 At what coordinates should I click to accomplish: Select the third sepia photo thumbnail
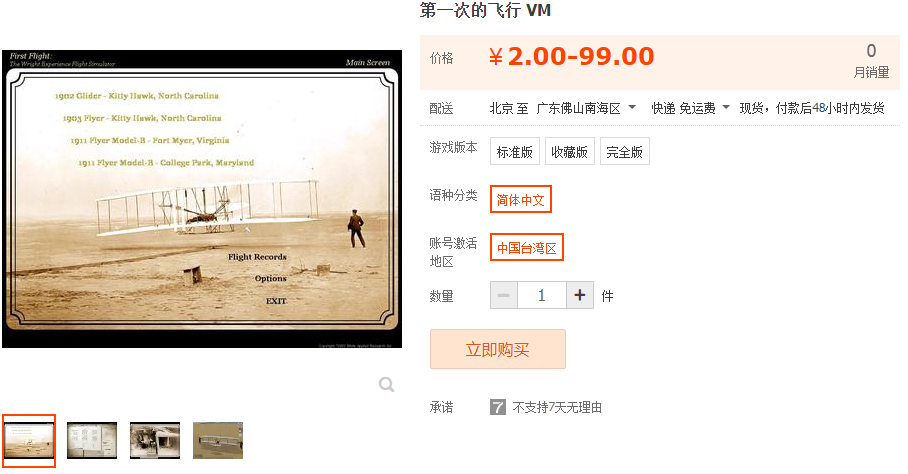(x=155, y=440)
